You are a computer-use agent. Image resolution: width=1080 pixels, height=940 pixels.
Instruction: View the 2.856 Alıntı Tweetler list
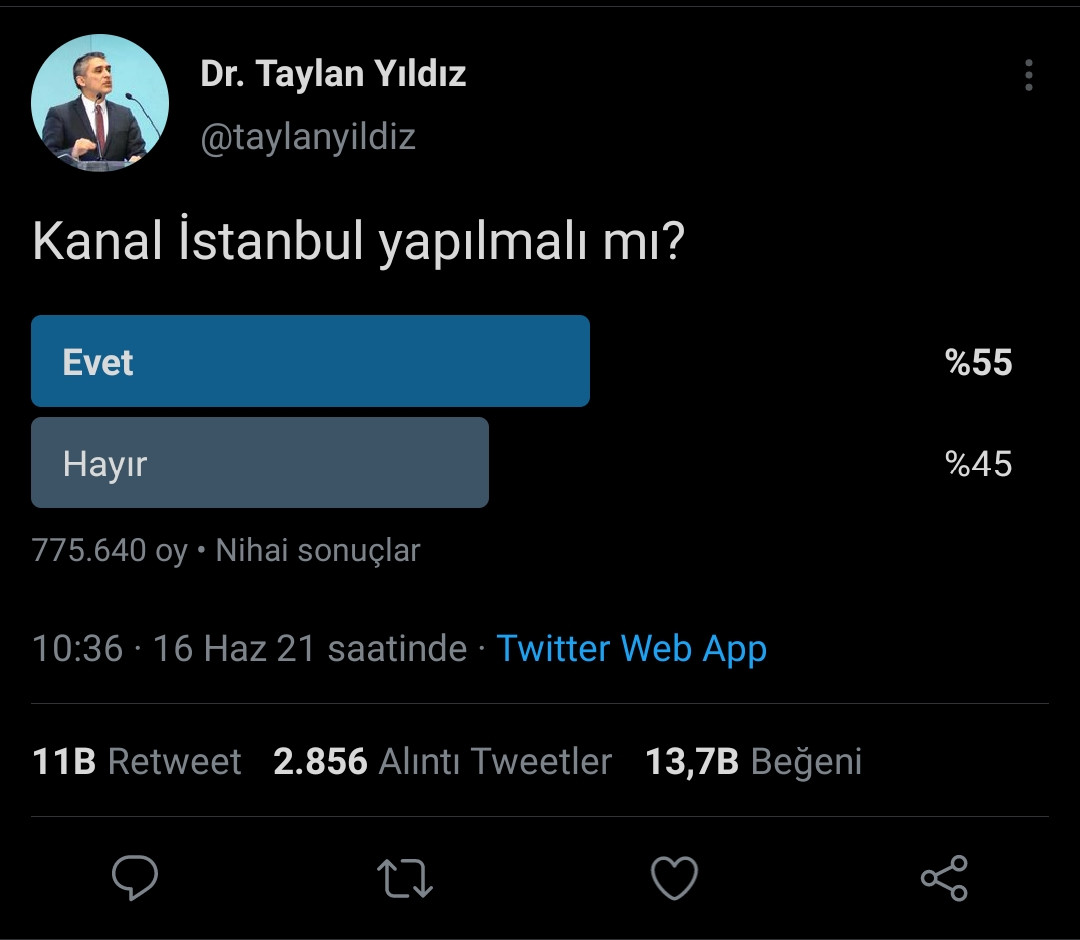click(443, 761)
